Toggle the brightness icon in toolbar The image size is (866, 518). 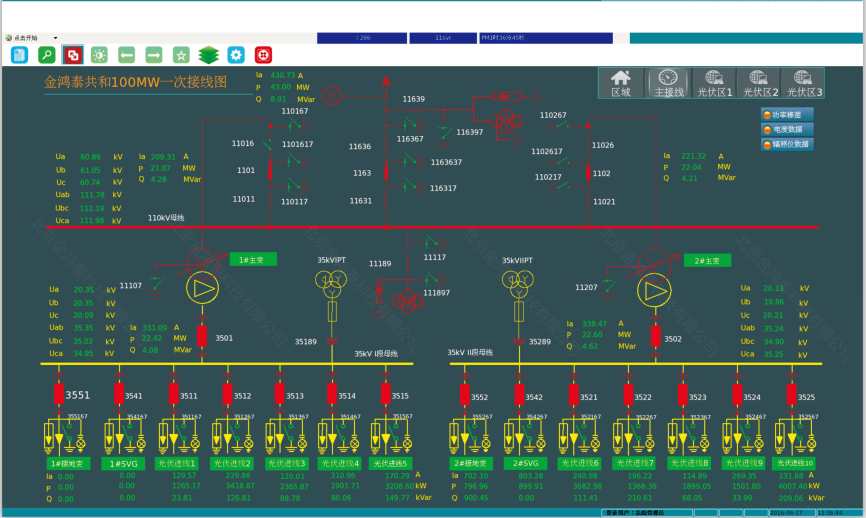100,55
